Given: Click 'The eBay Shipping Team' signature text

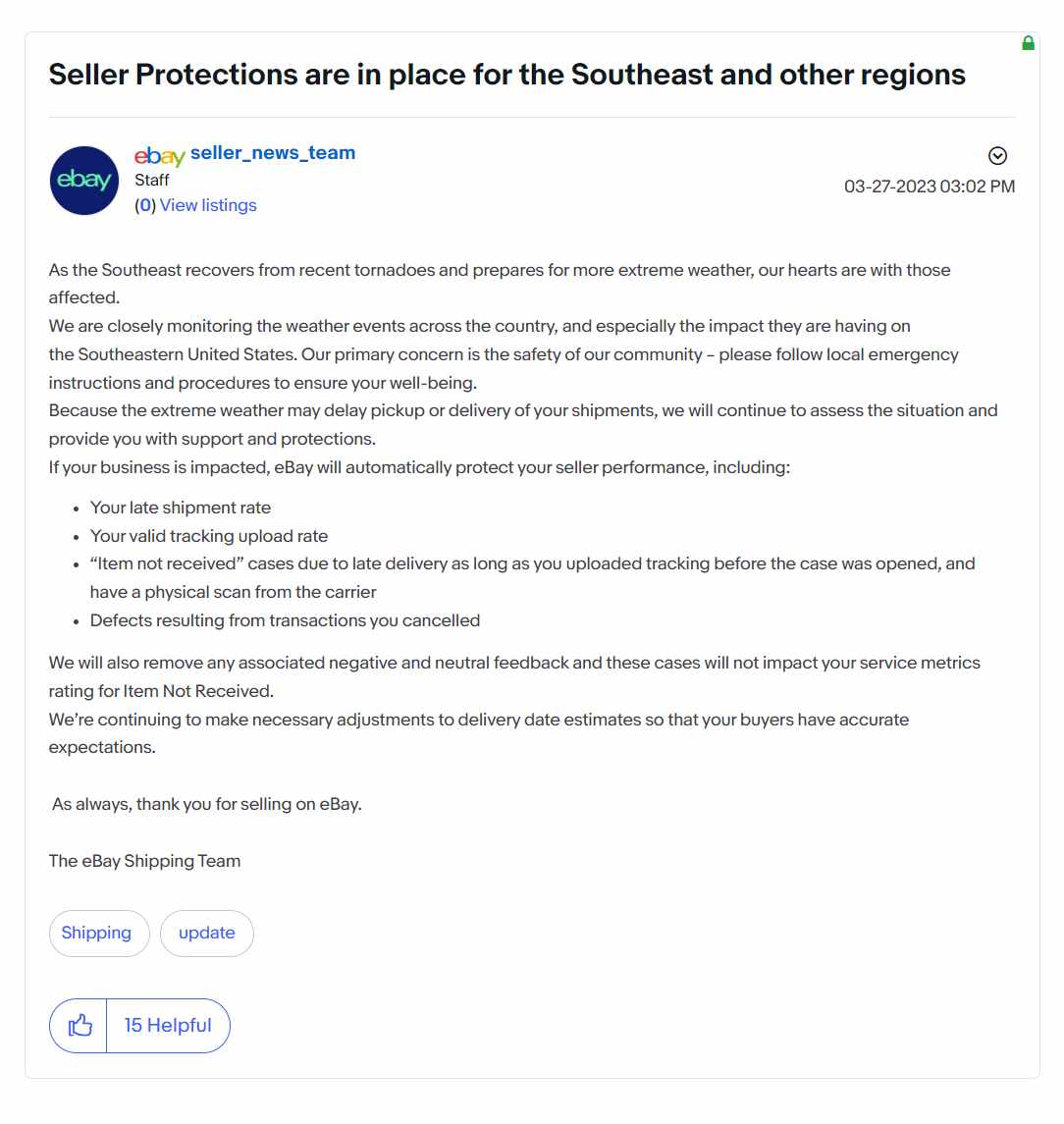Looking at the screenshot, I should tap(145, 861).
